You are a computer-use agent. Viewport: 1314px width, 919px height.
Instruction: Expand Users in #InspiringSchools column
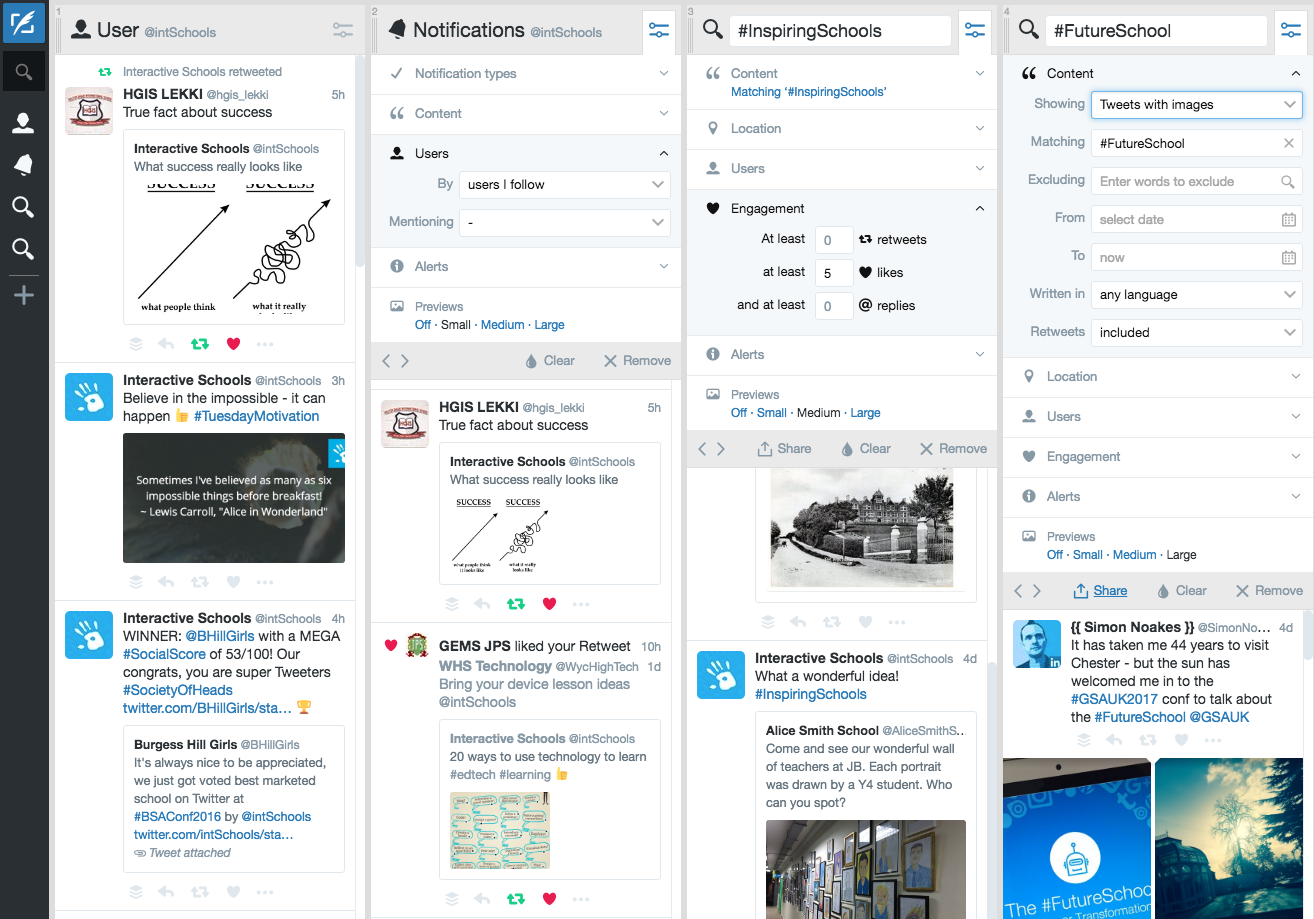pos(843,169)
